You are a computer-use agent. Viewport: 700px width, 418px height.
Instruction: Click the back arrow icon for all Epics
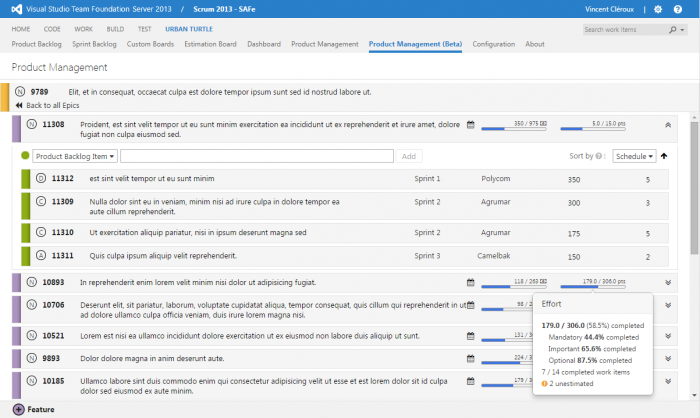[19, 105]
